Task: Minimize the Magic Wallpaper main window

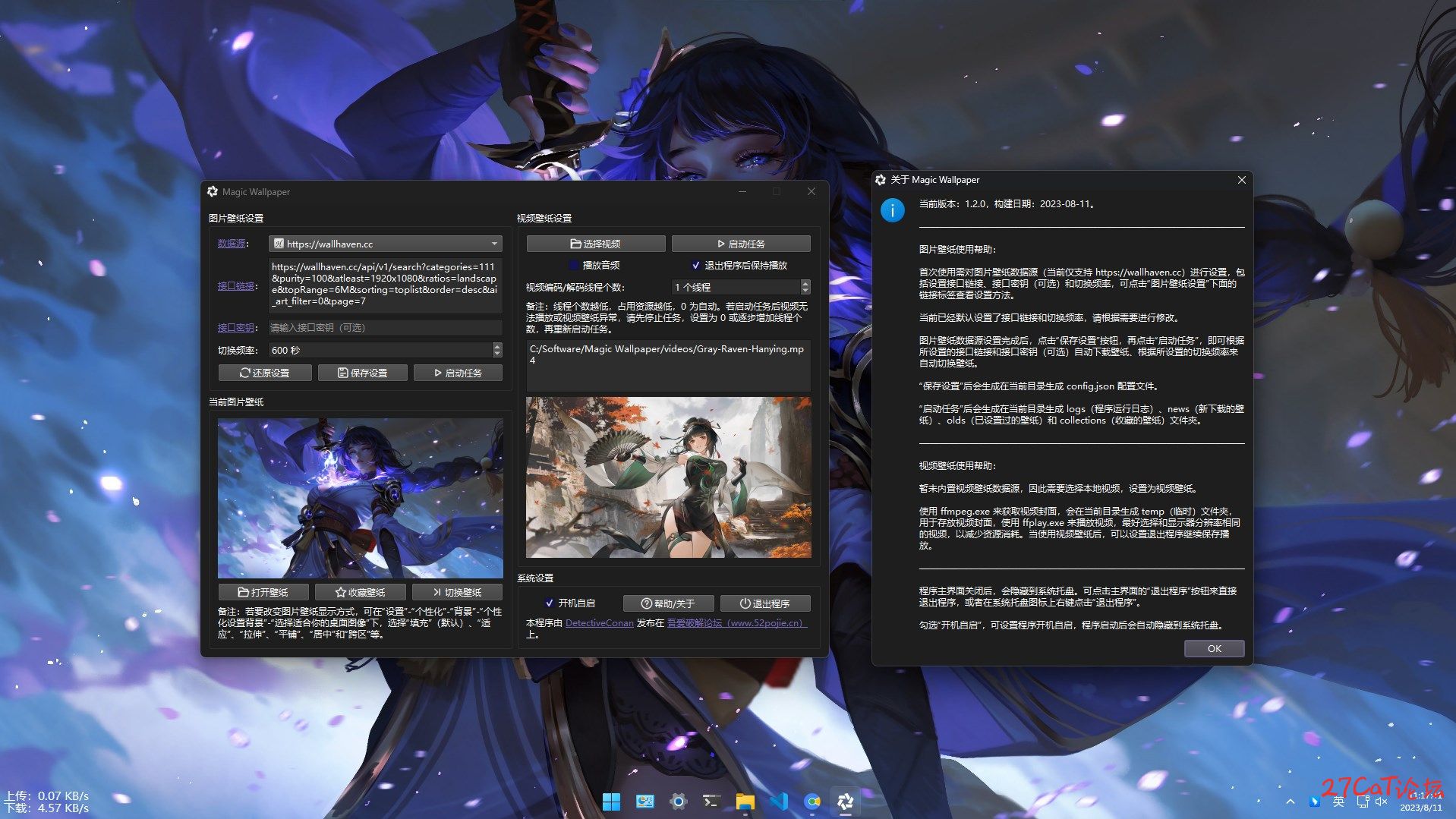Action: click(742, 191)
